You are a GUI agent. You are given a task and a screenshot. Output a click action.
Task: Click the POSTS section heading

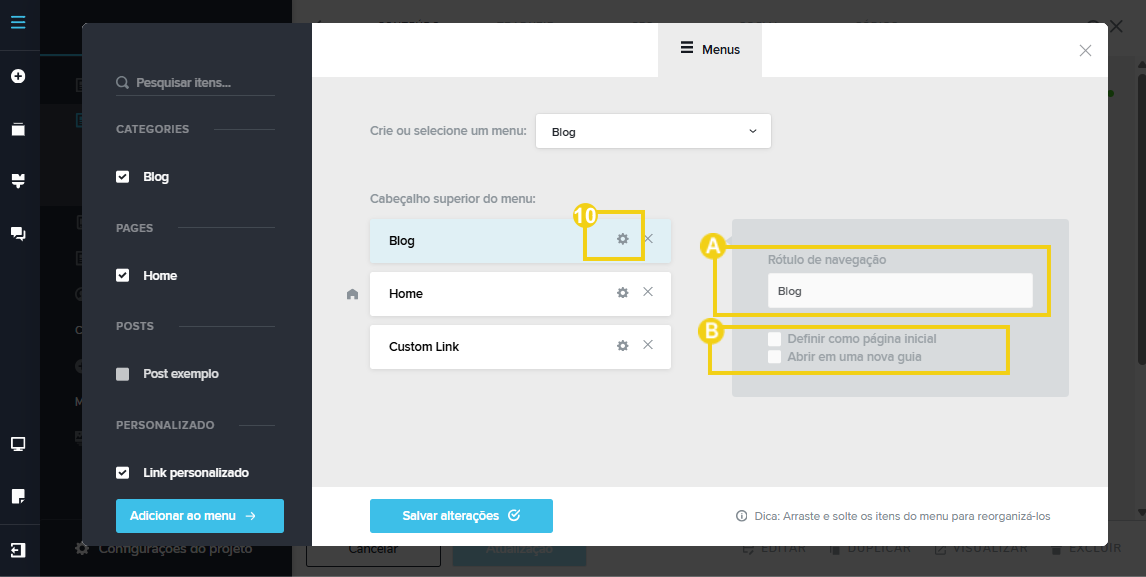pyautogui.click(x=135, y=326)
